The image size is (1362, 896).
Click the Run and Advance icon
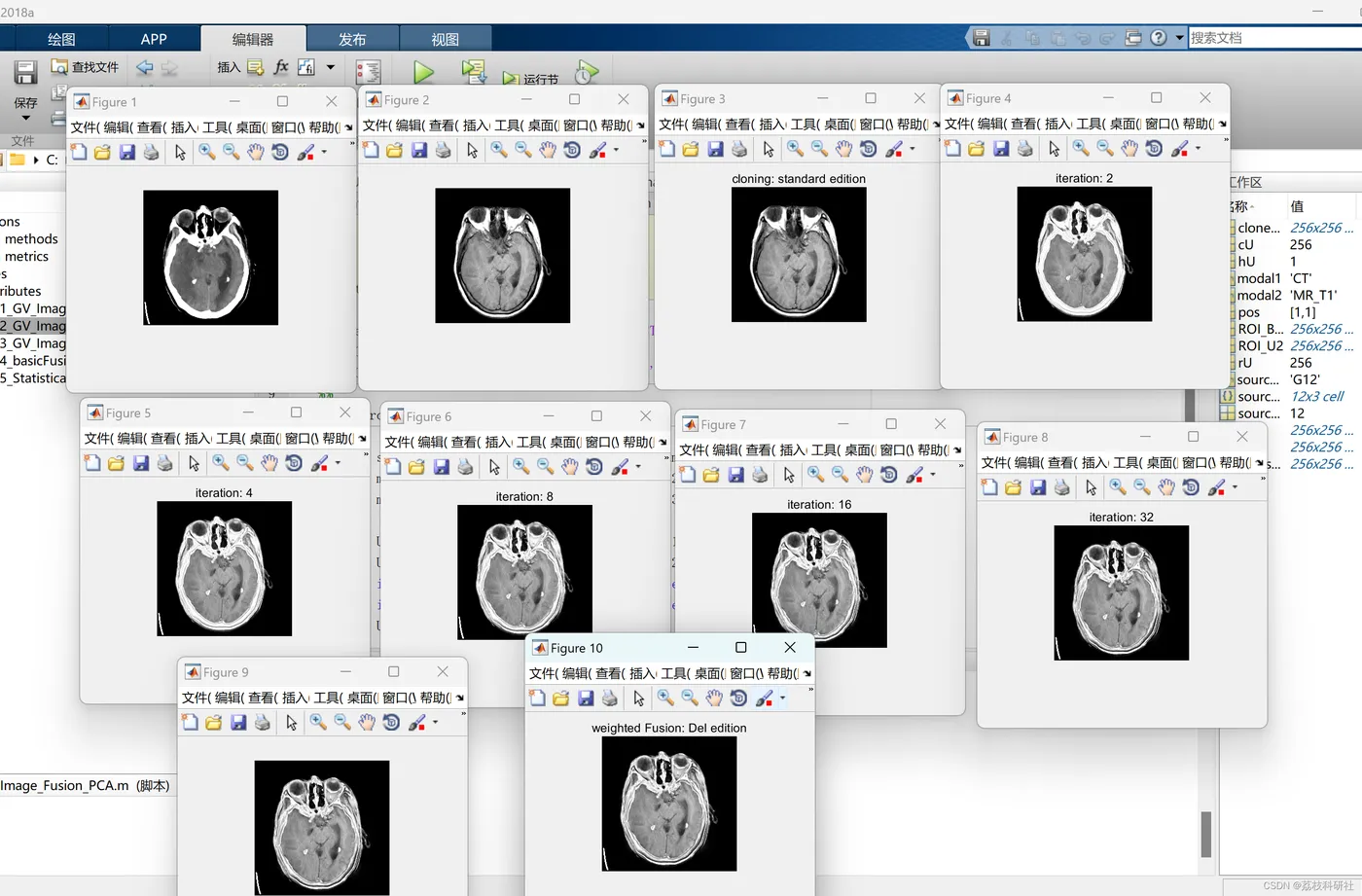coord(474,71)
